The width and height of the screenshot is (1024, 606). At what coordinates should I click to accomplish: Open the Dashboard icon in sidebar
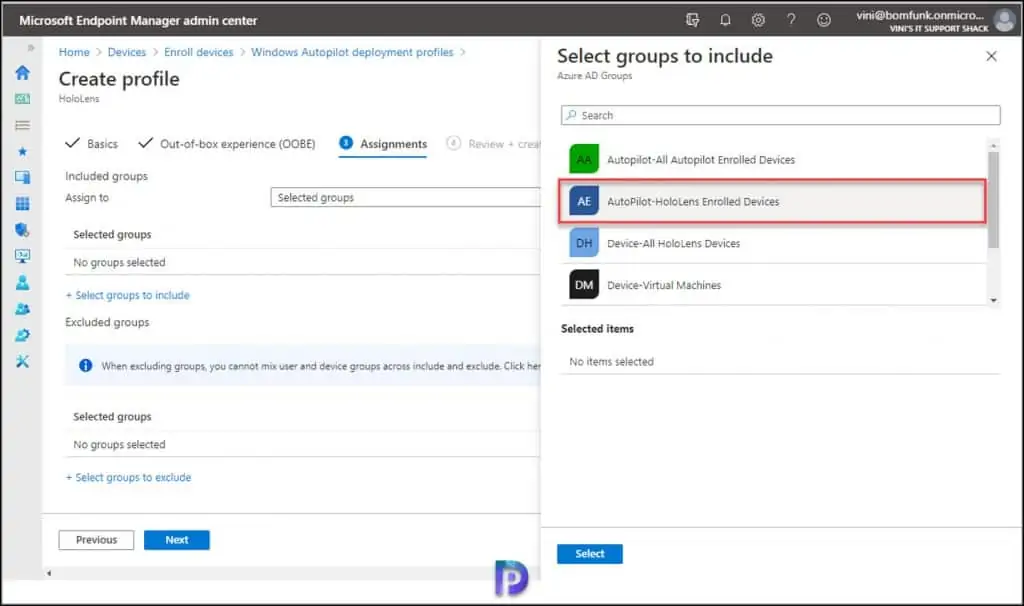(22, 99)
